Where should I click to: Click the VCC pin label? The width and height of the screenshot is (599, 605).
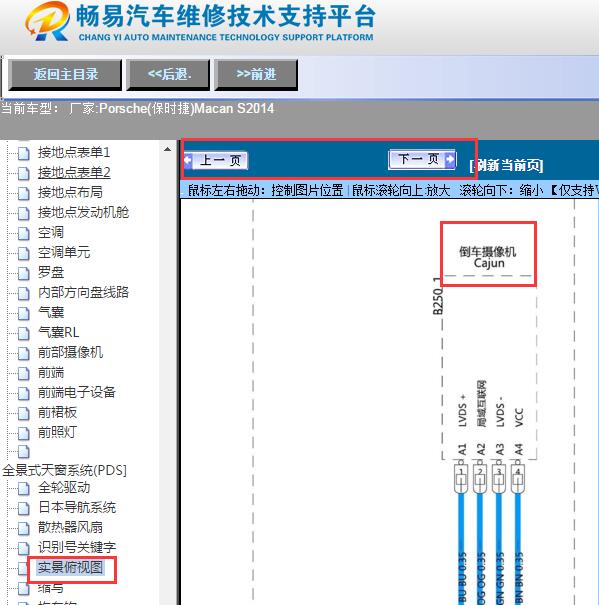point(519,417)
